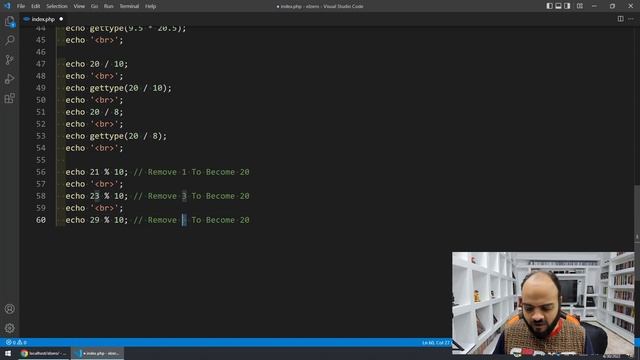Open the Windows Start button

click(x=8, y=353)
